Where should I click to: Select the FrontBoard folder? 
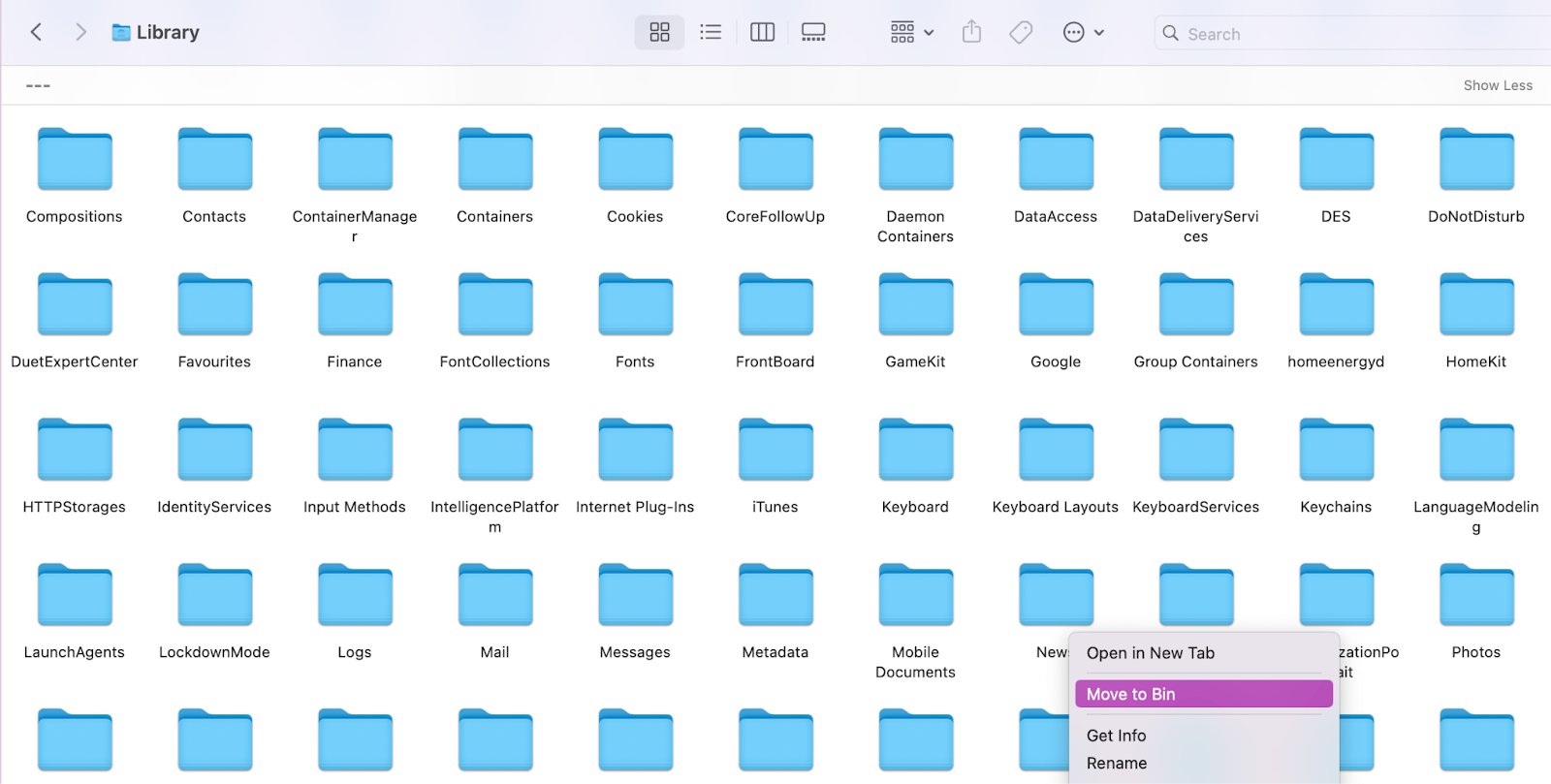click(775, 305)
